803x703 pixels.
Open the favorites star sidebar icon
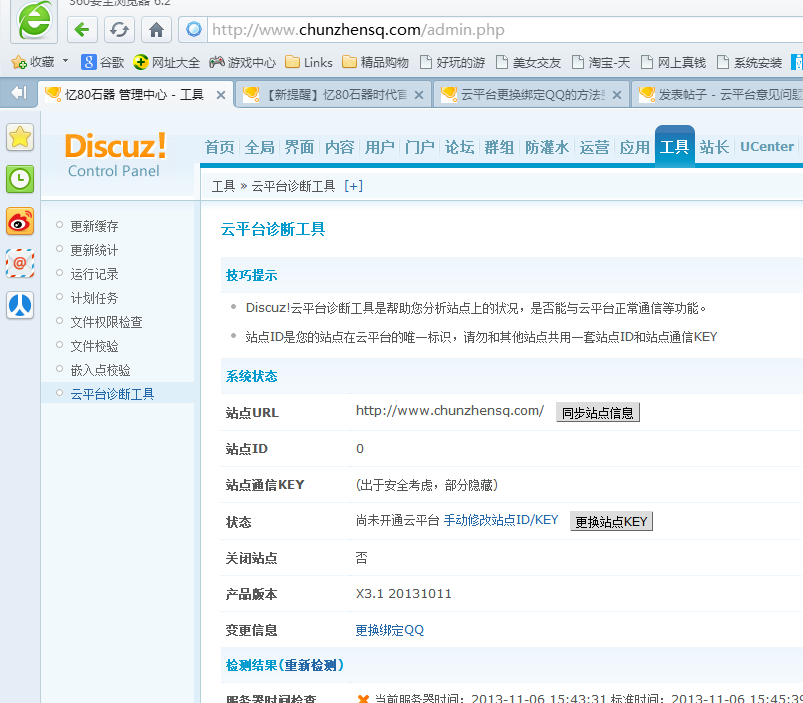20,137
